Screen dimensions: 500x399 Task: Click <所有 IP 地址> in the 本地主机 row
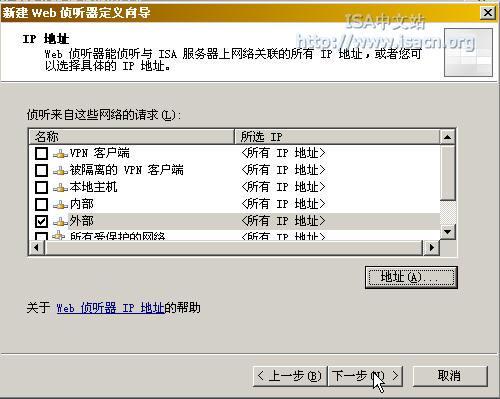(x=283, y=187)
